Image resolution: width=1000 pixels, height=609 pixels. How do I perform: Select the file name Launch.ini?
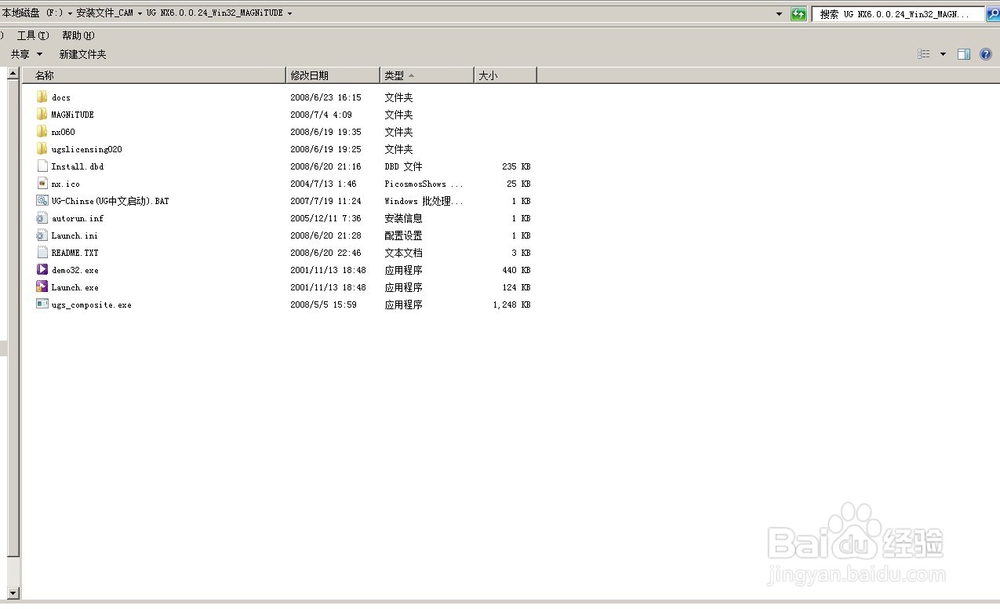click(x=75, y=236)
